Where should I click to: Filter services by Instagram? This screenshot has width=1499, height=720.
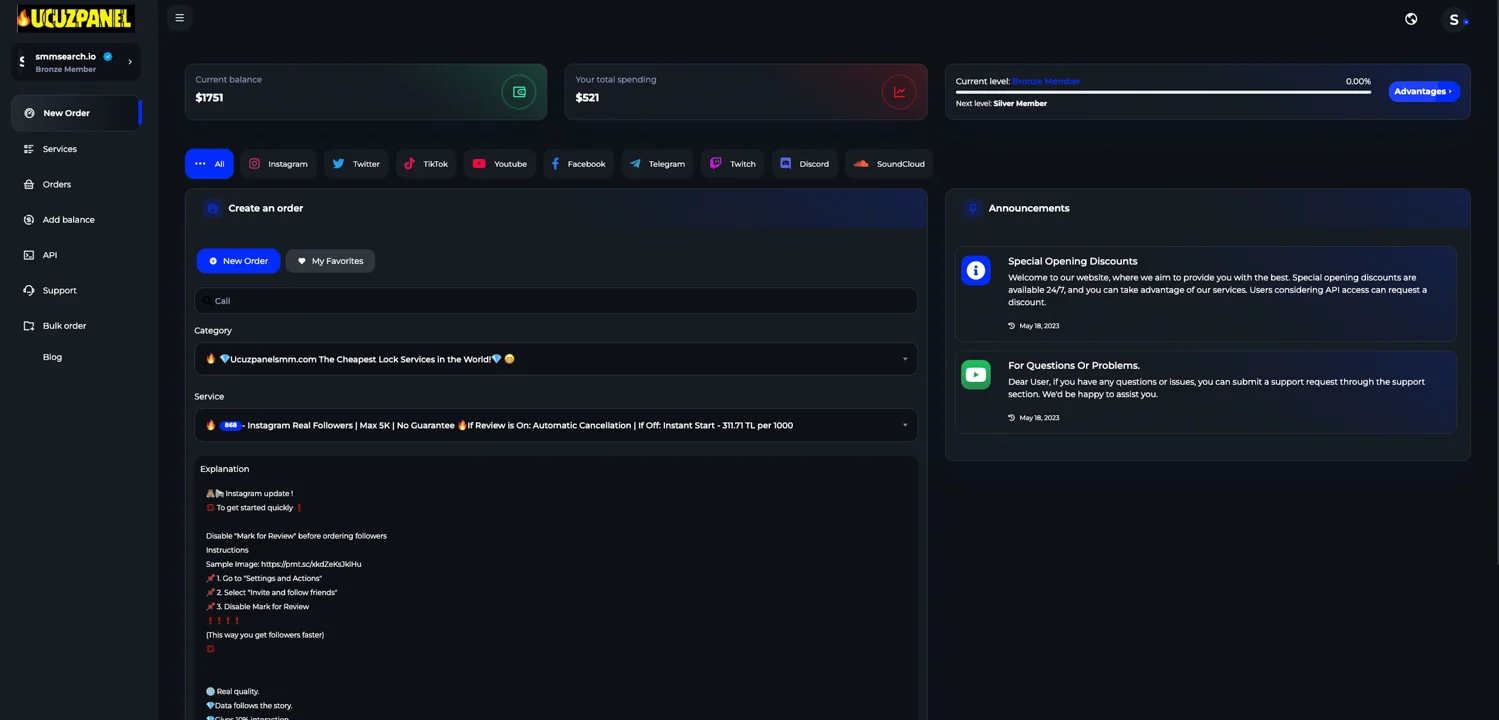click(278, 164)
